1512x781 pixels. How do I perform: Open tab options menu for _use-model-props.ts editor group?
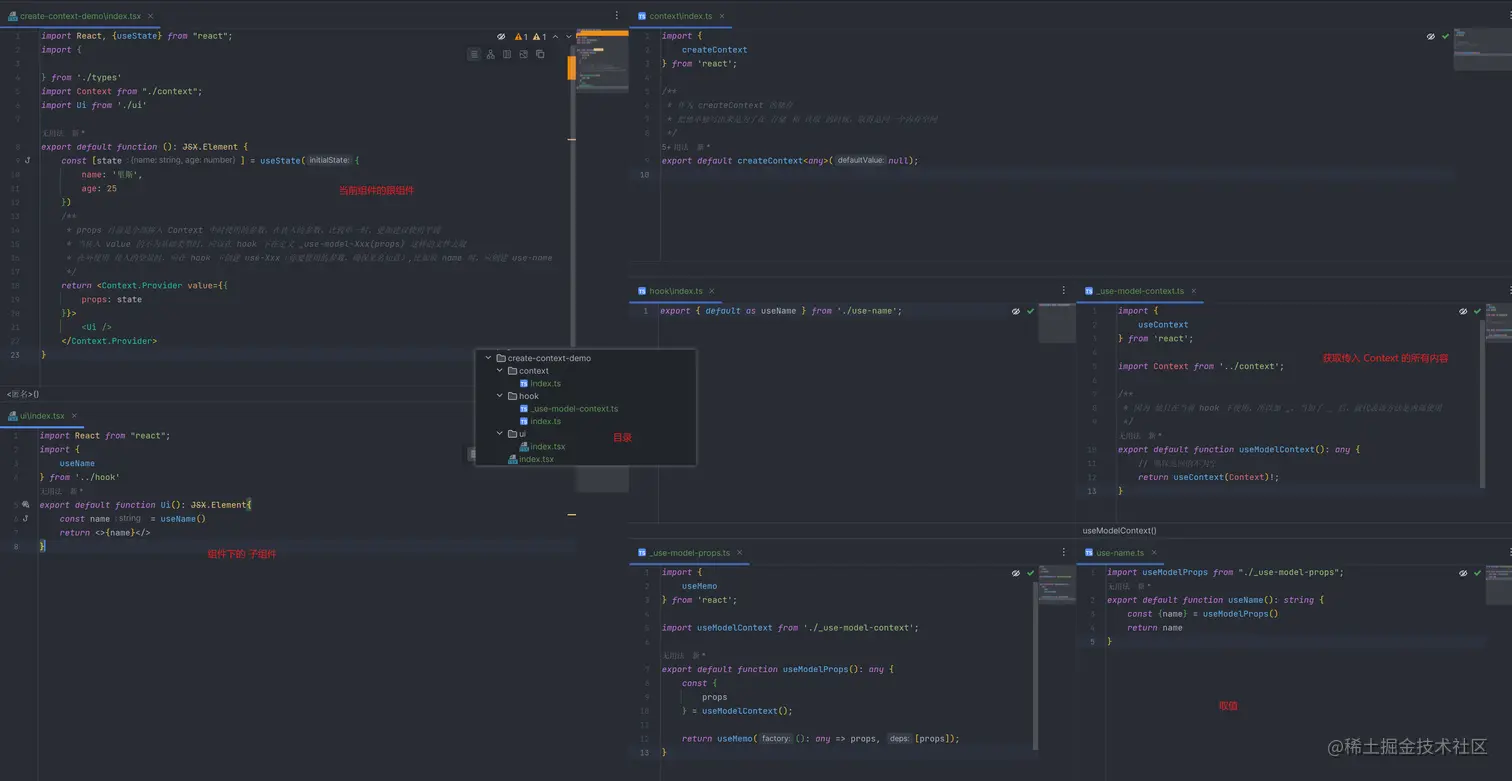point(1063,552)
